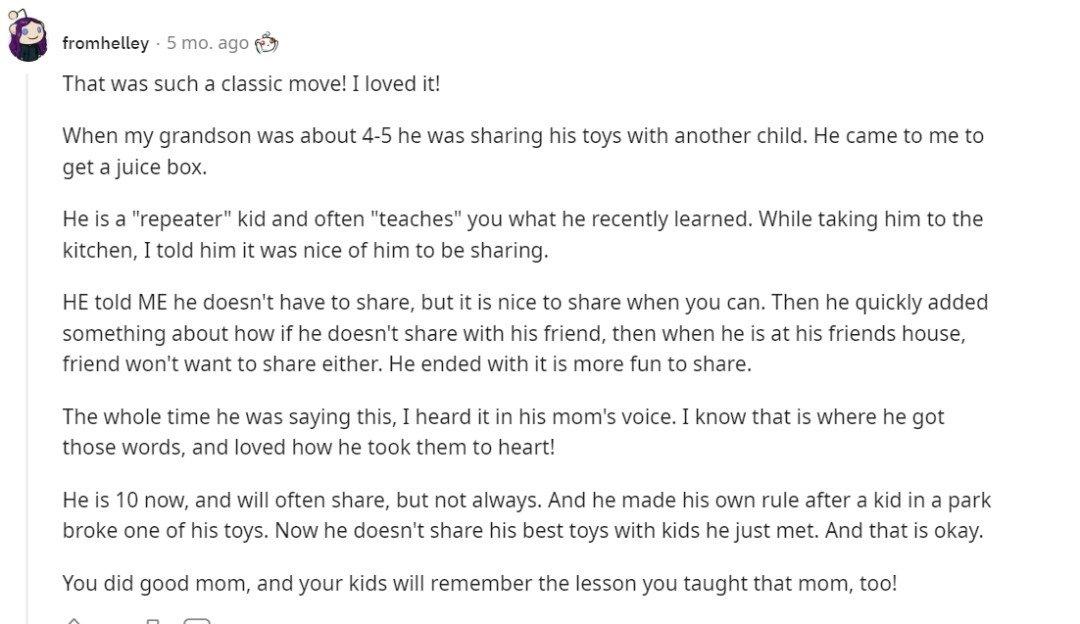Click the 'When my grandson was about 4-5' paragraph
Viewport: 1080px width, 624px height.
tap(523, 151)
